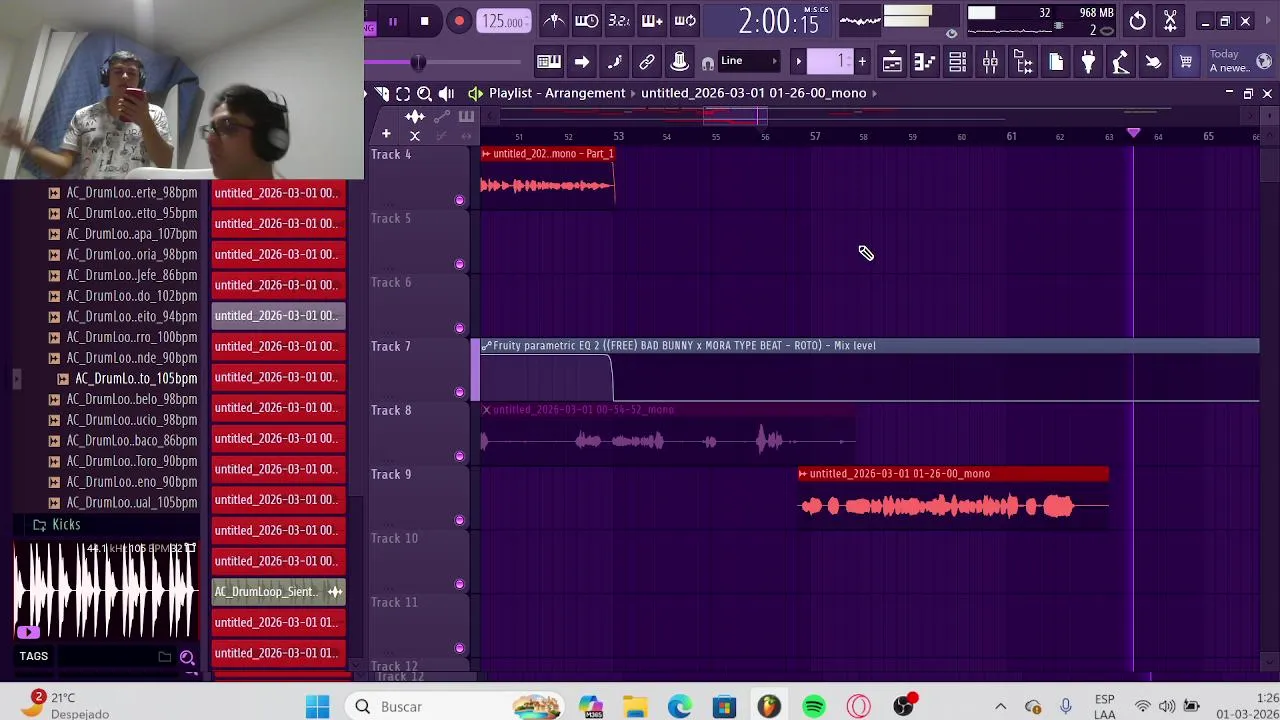Viewport: 1280px width, 720px height.
Task: Open the Mixer view icon
Action: click(990, 62)
